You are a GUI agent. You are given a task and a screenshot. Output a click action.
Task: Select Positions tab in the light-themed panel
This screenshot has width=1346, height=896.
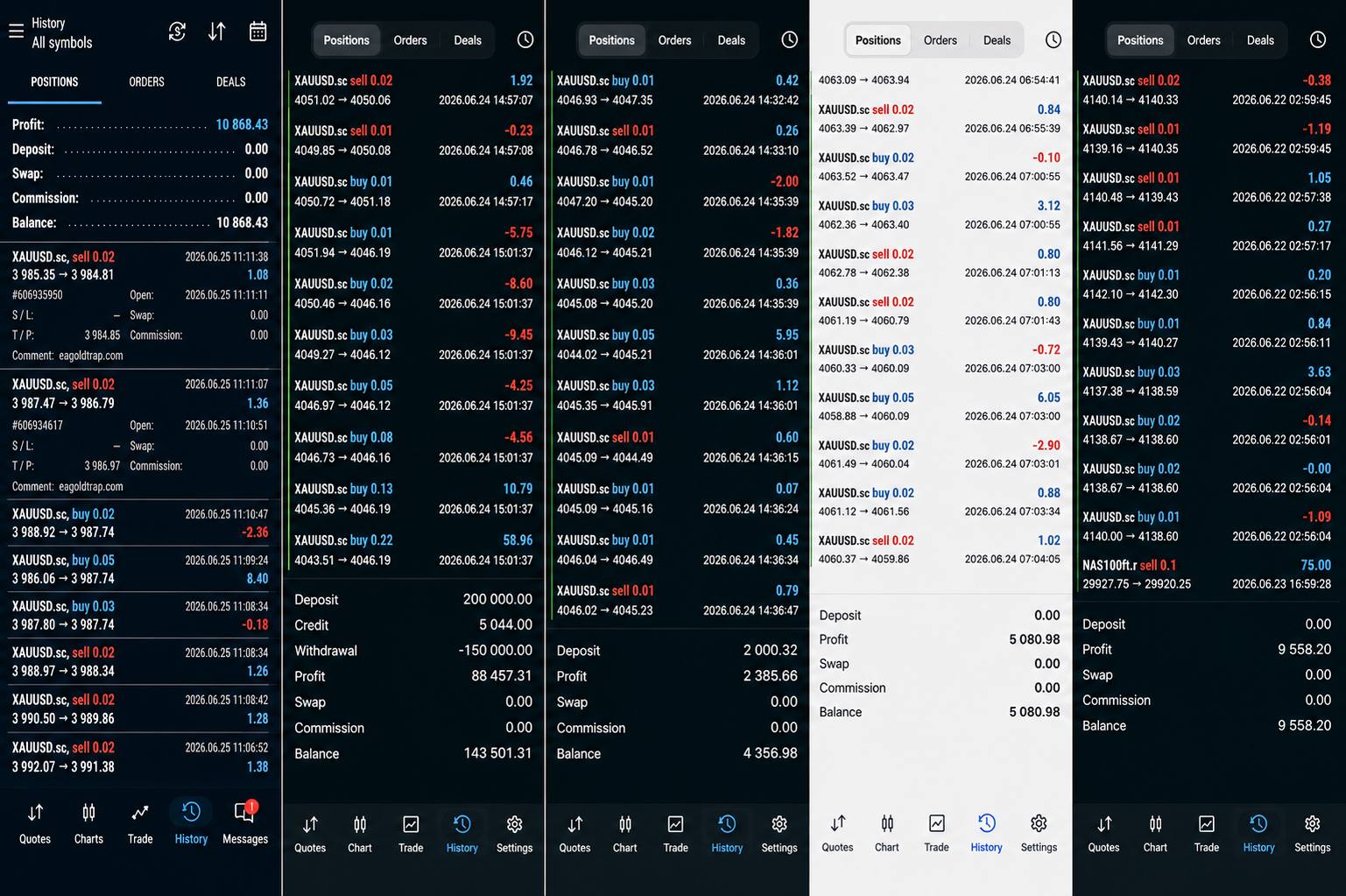click(x=877, y=40)
